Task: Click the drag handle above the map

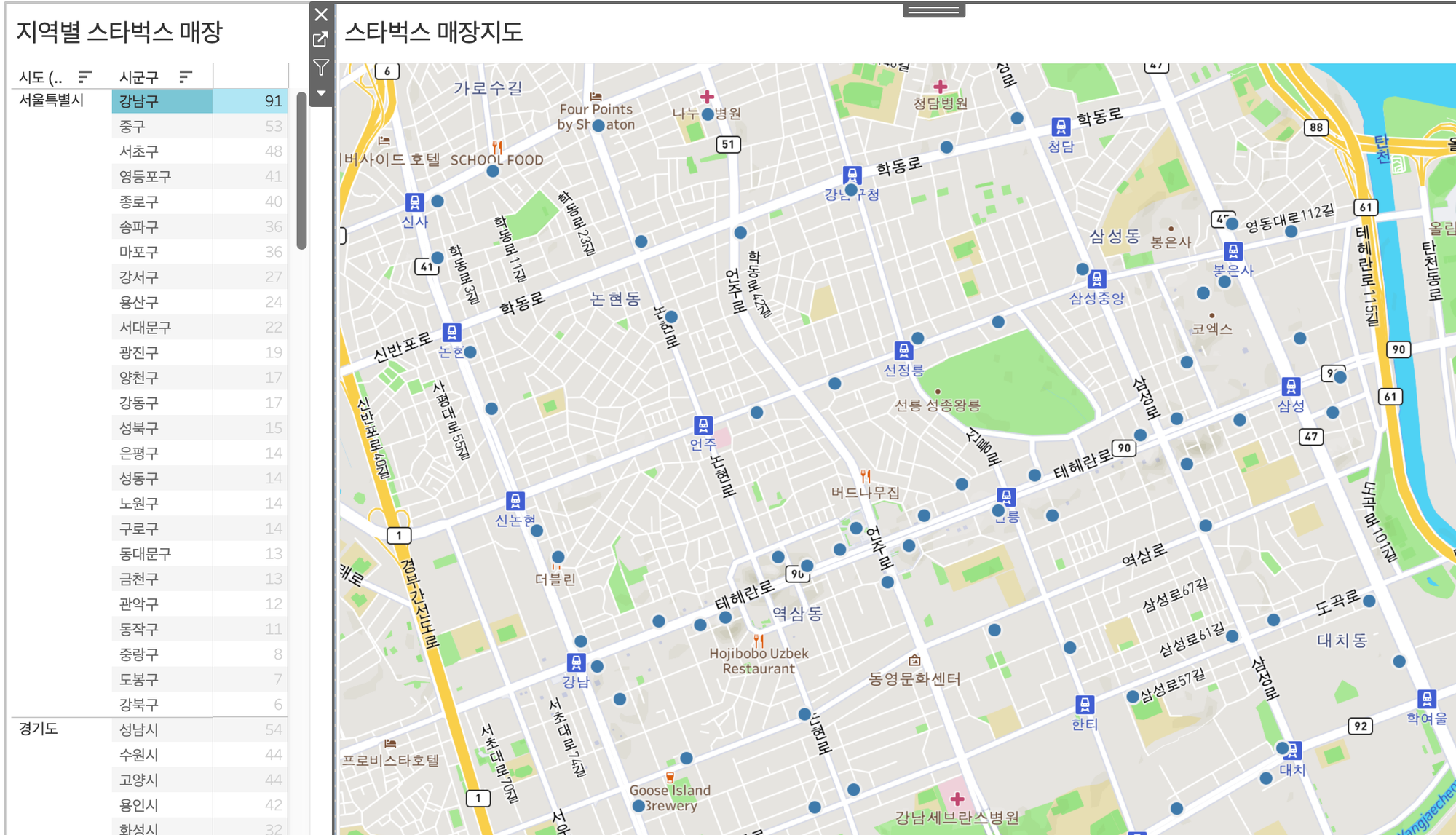Action: (x=934, y=10)
